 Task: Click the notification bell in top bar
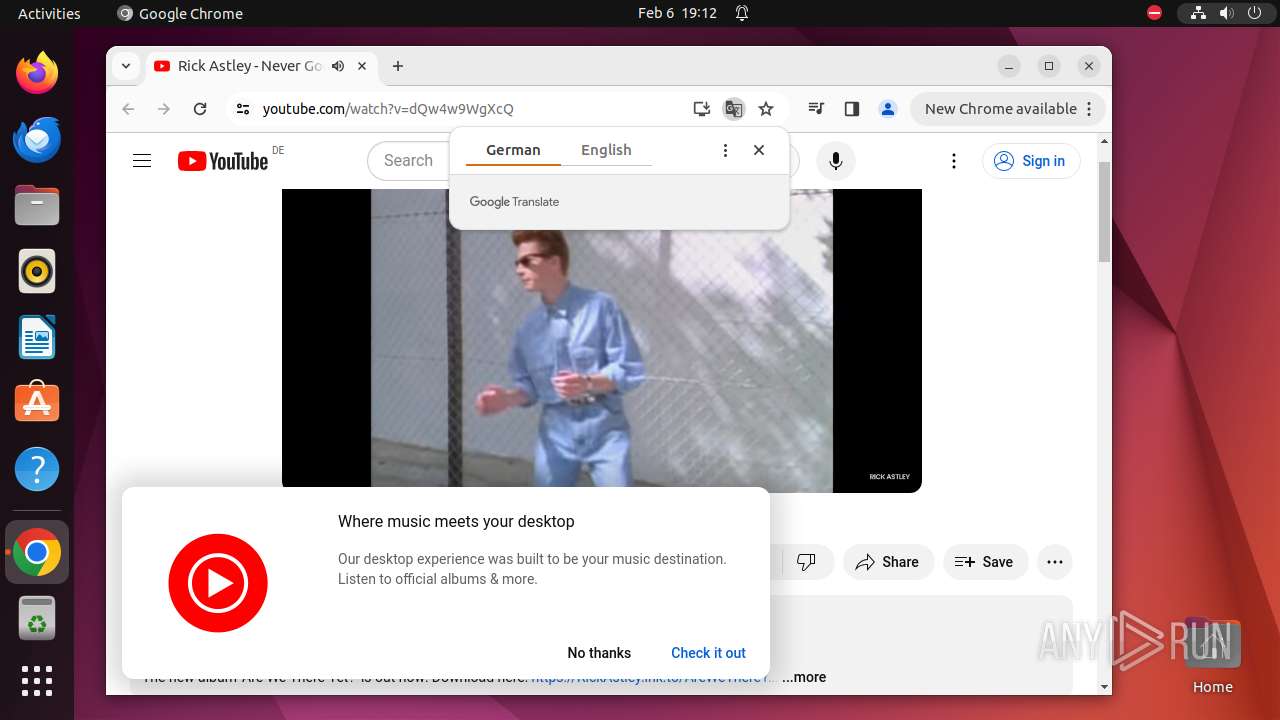pyautogui.click(x=742, y=13)
